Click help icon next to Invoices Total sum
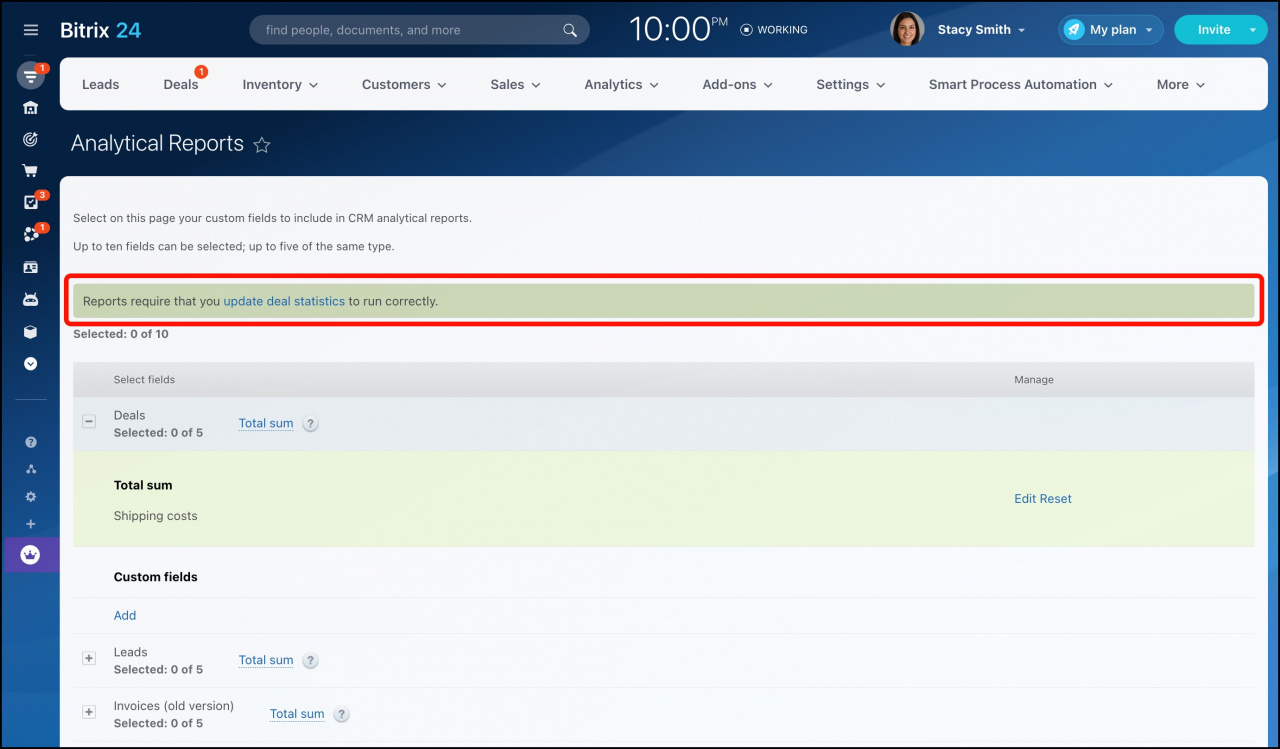The height and width of the screenshot is (749, 1280). pos(342,714)
